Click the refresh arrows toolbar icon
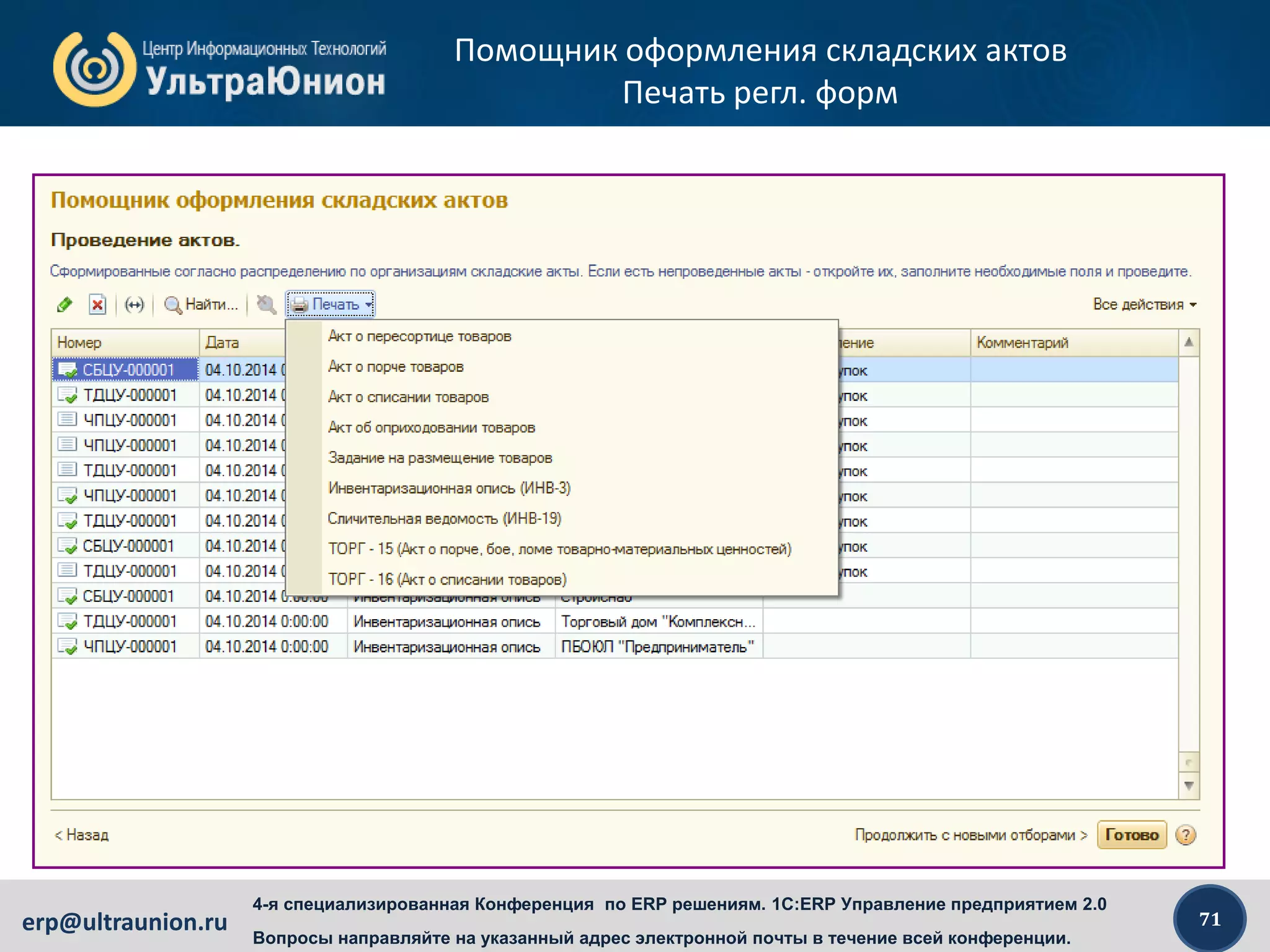Screen dimensions: 1270x952 (x=134, y=304)
